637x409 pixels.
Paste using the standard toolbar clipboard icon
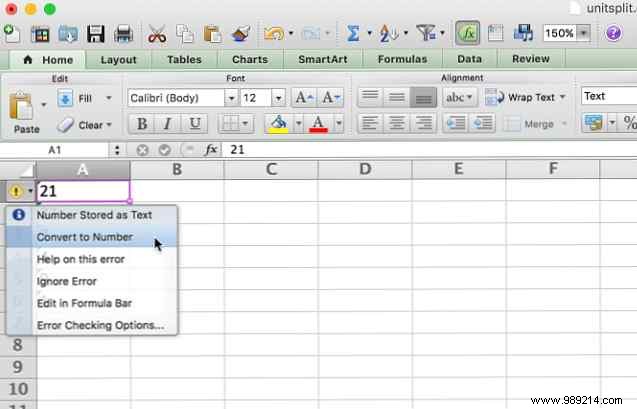[x=212, y=34]
